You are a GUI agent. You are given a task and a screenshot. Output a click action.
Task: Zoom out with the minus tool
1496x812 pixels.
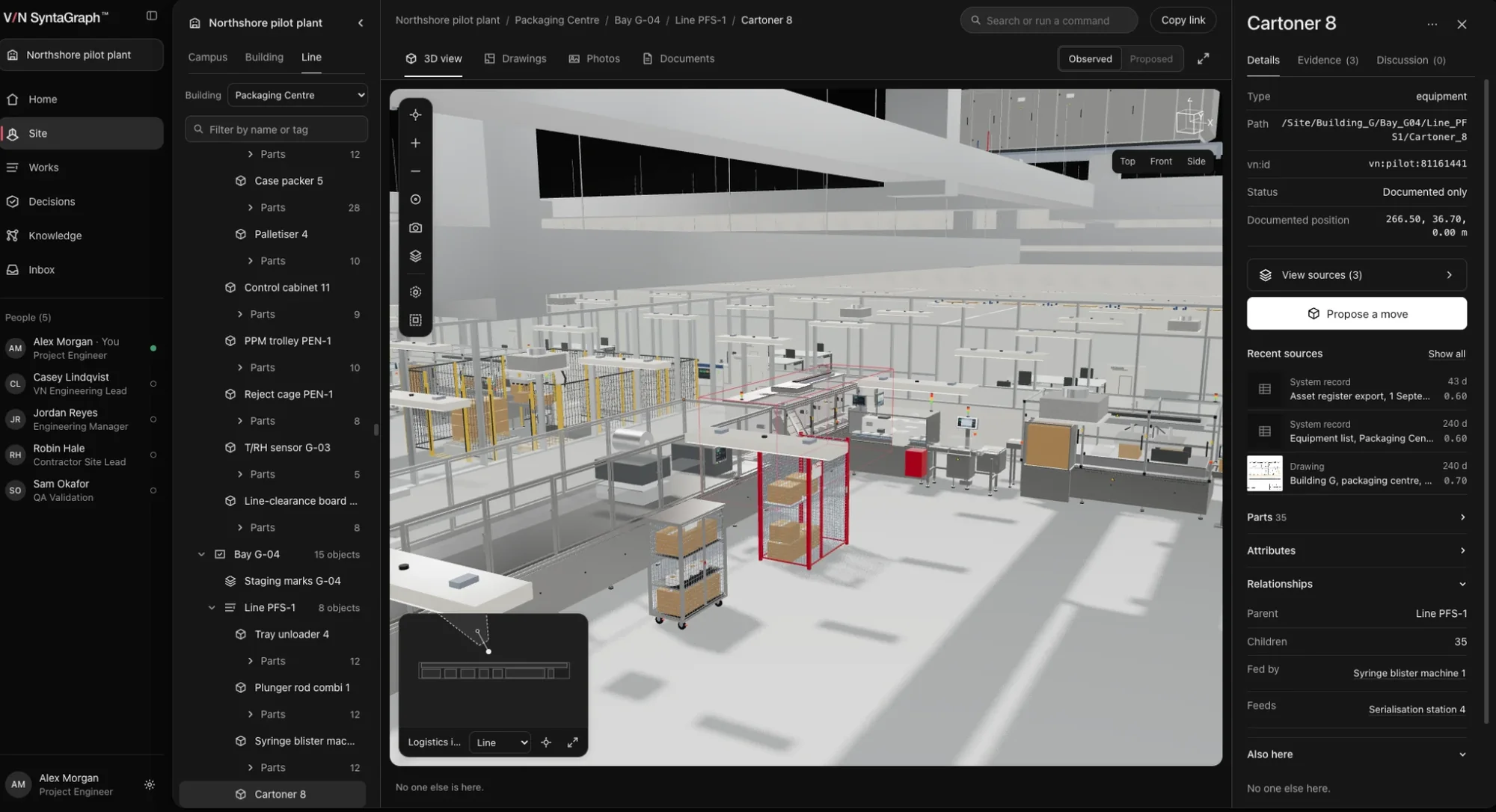click(415, 171)
